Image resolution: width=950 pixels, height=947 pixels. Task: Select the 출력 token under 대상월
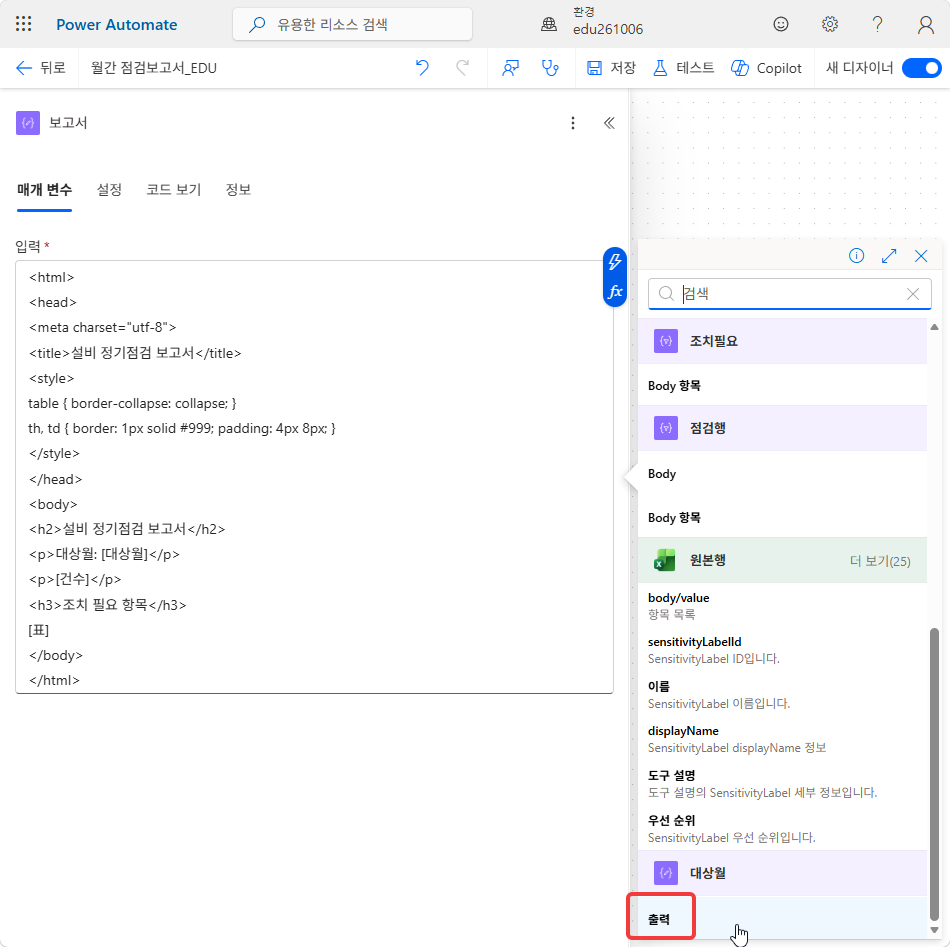[x=782, y=919]
